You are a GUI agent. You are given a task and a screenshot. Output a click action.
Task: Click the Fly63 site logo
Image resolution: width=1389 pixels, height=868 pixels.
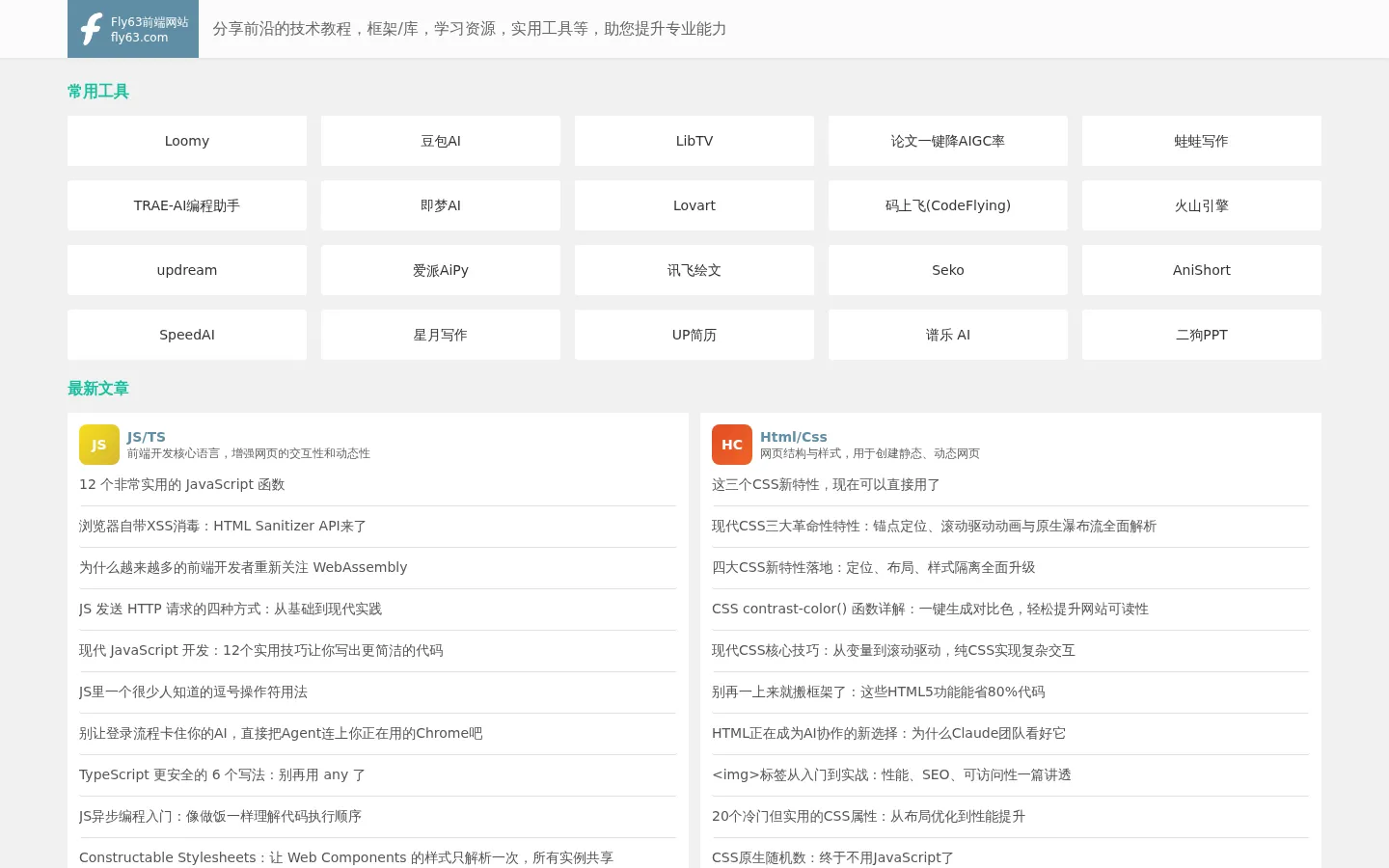133,29
